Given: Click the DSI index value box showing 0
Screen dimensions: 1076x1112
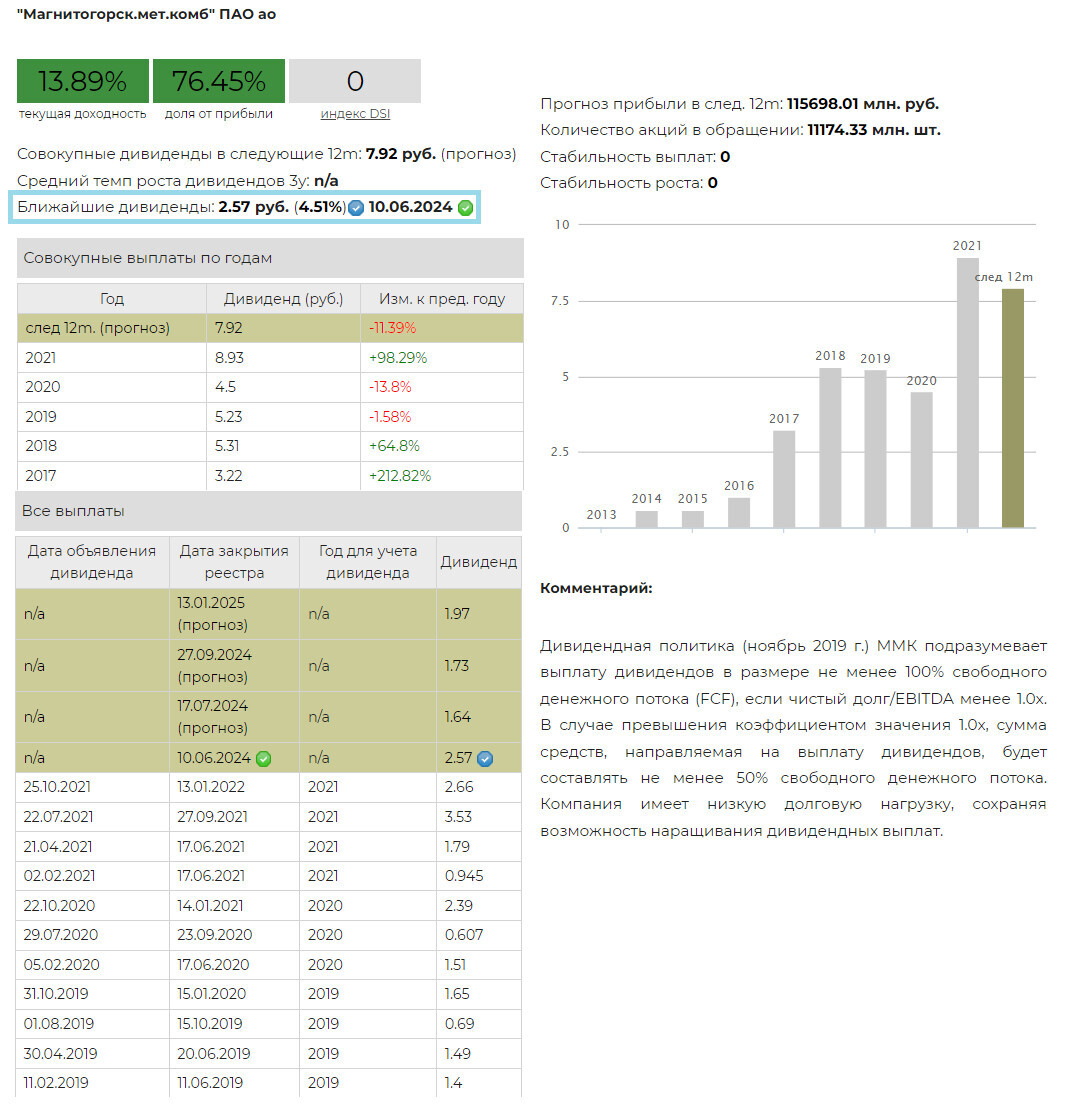Looking at the screenshot, I should [x=355, y=81].
